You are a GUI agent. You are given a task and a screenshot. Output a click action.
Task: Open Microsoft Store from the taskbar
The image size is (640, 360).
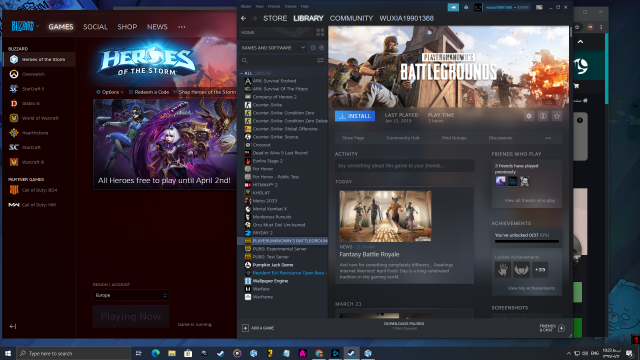point(188,353)
